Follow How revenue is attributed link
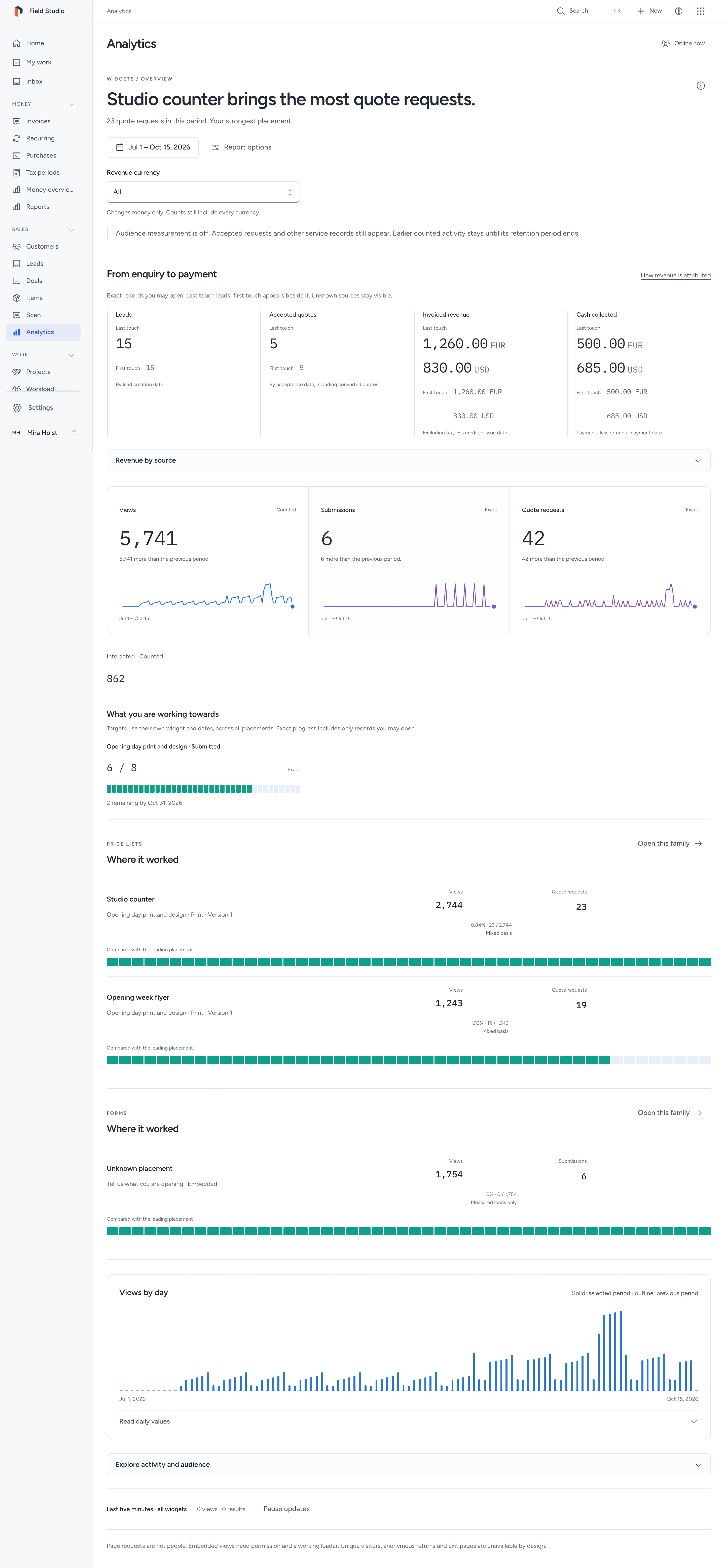 point(675,276)
